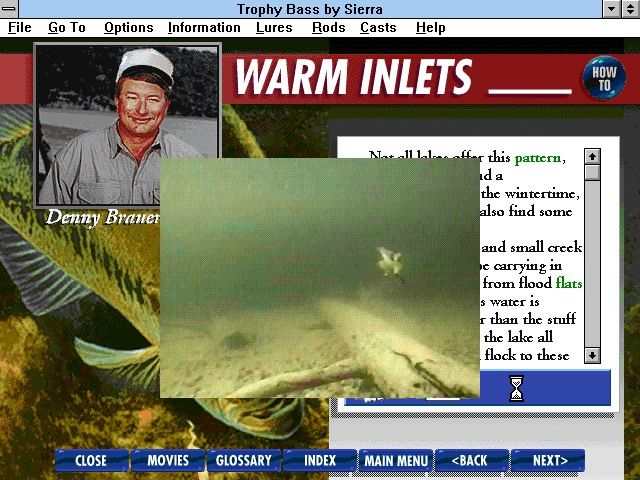The image size is (640, 480).
Task: Go to MAIN MENU
Action: point(396,460)
